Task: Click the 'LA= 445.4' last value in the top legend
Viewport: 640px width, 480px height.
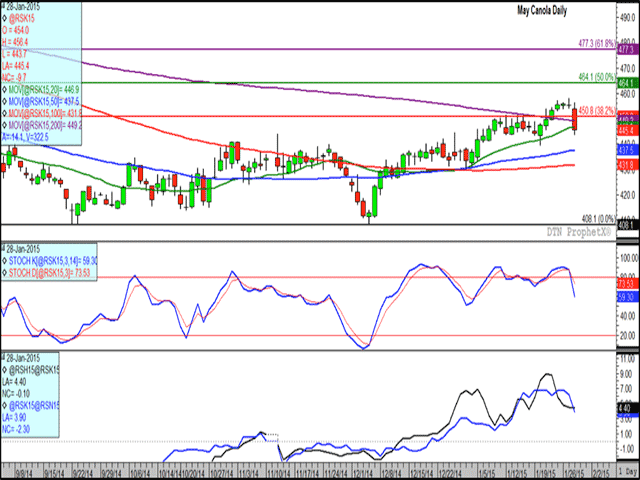Action: (16, 66)
